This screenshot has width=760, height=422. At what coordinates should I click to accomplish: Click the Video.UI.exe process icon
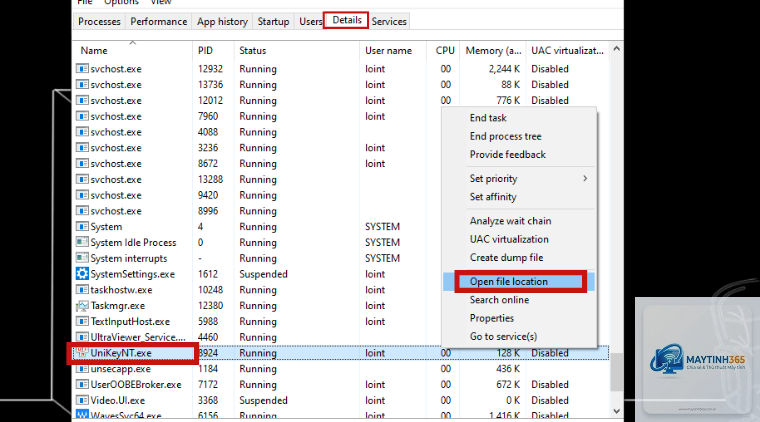(x=82, y=400)
